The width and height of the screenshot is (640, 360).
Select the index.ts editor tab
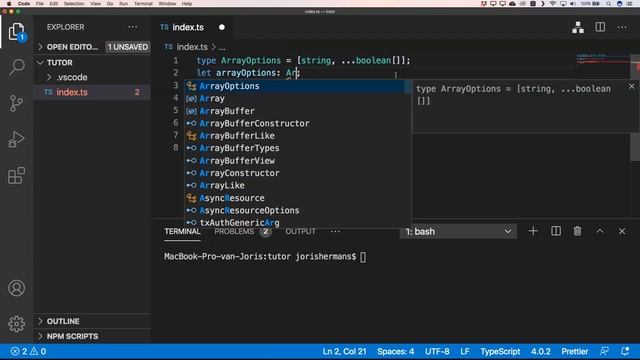(188, 27)
